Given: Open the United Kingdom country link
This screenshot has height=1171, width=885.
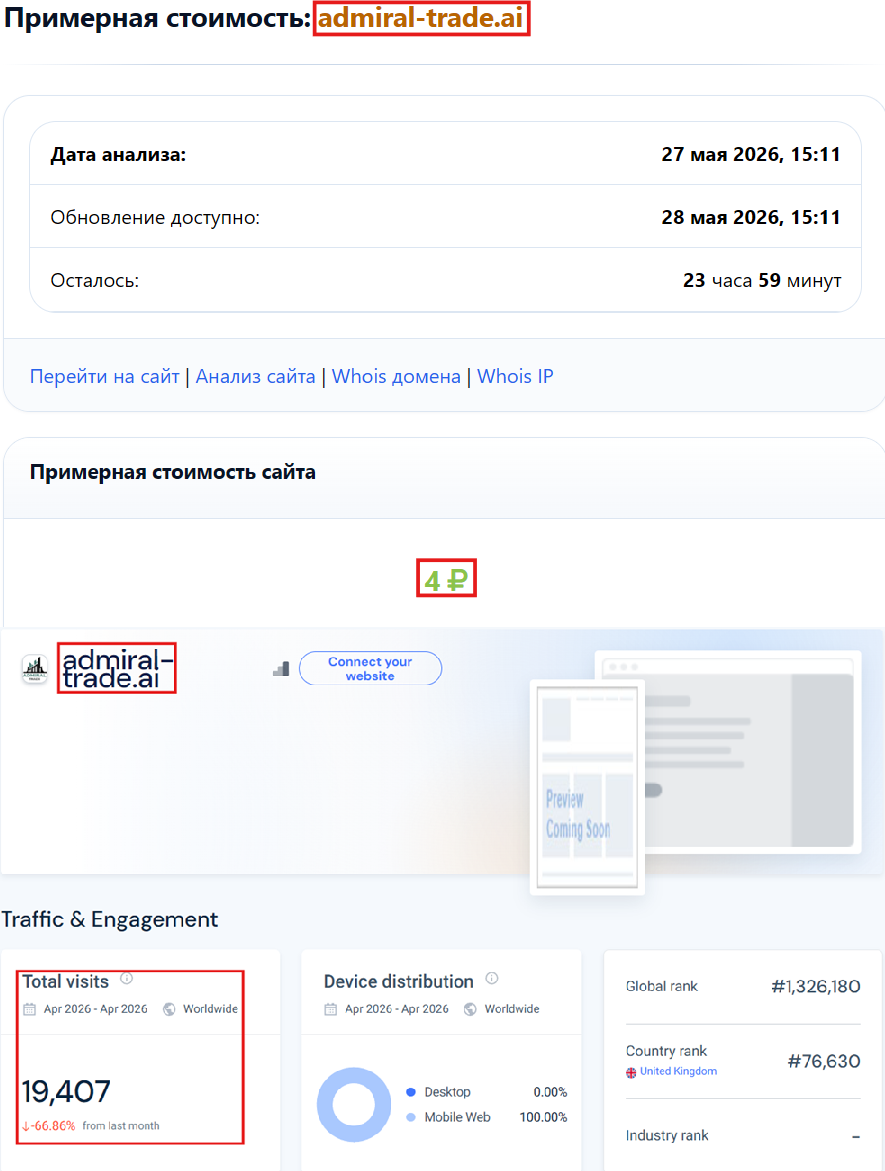Looking at the screenshot, I should click(678, 1071).
